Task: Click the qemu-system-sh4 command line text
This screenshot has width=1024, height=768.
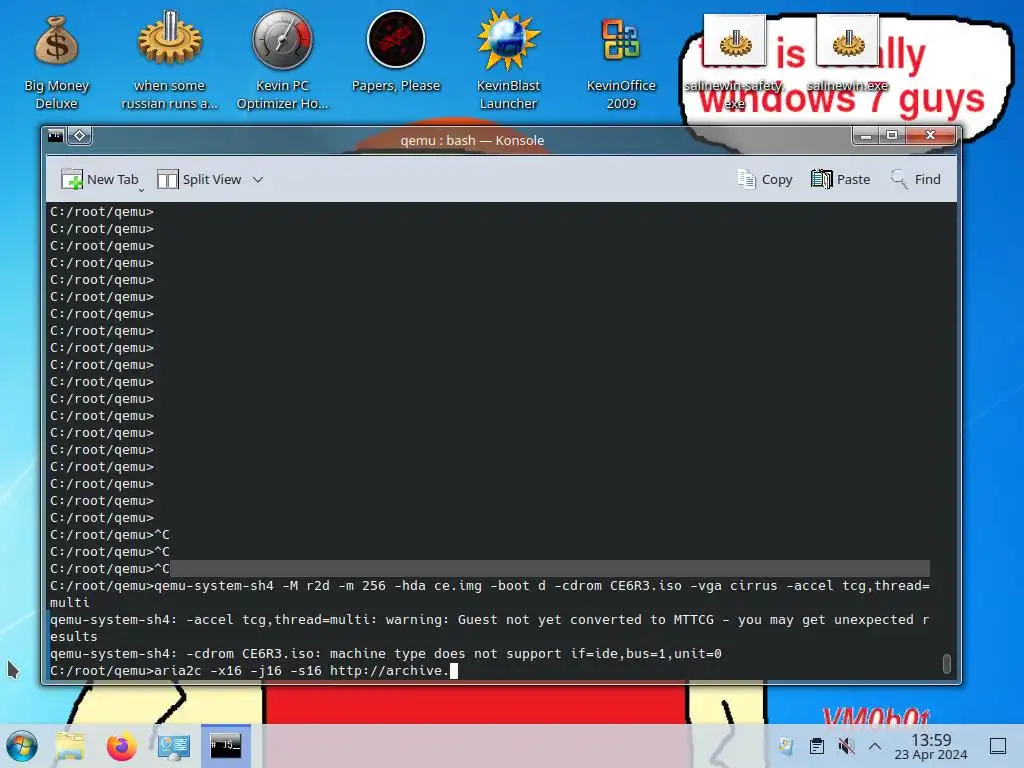Action: coord(490,594)
